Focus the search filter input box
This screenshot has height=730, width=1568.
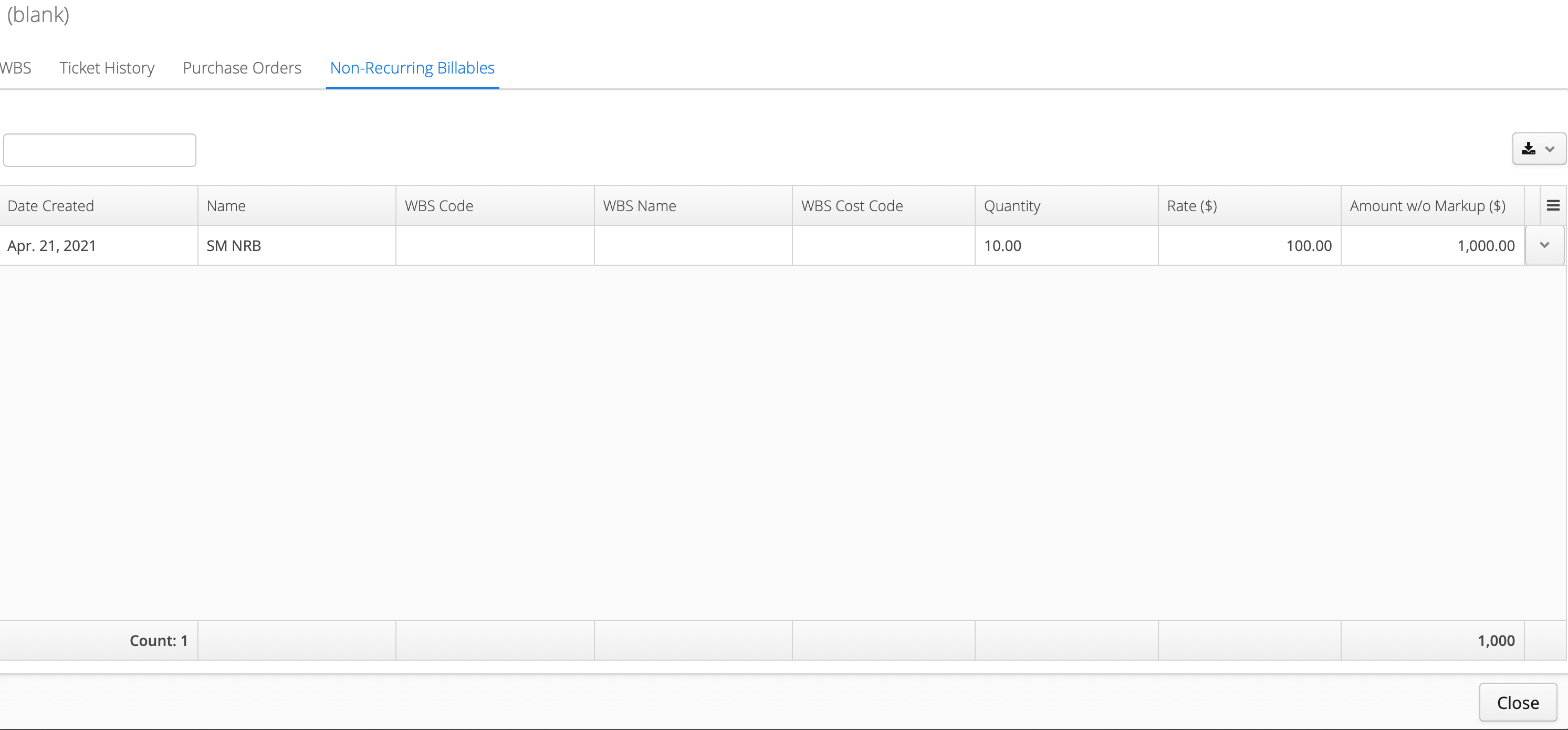click(100, 150)
